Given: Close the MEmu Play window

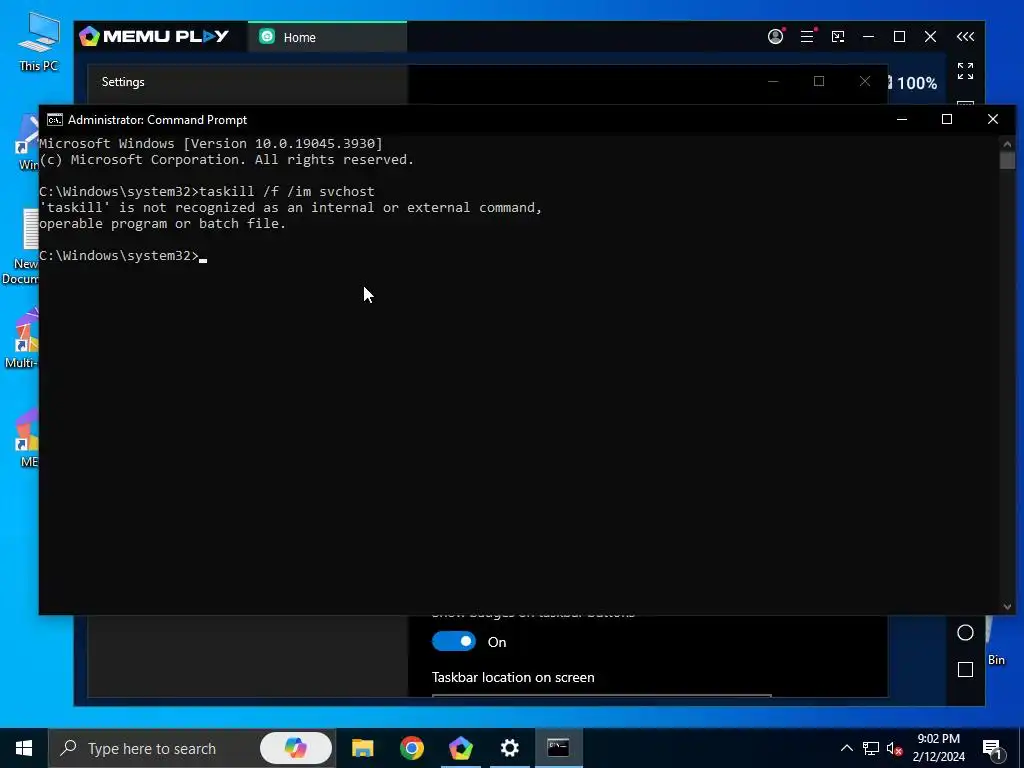Looking at the screenshot, I should [x=931, y=37].
